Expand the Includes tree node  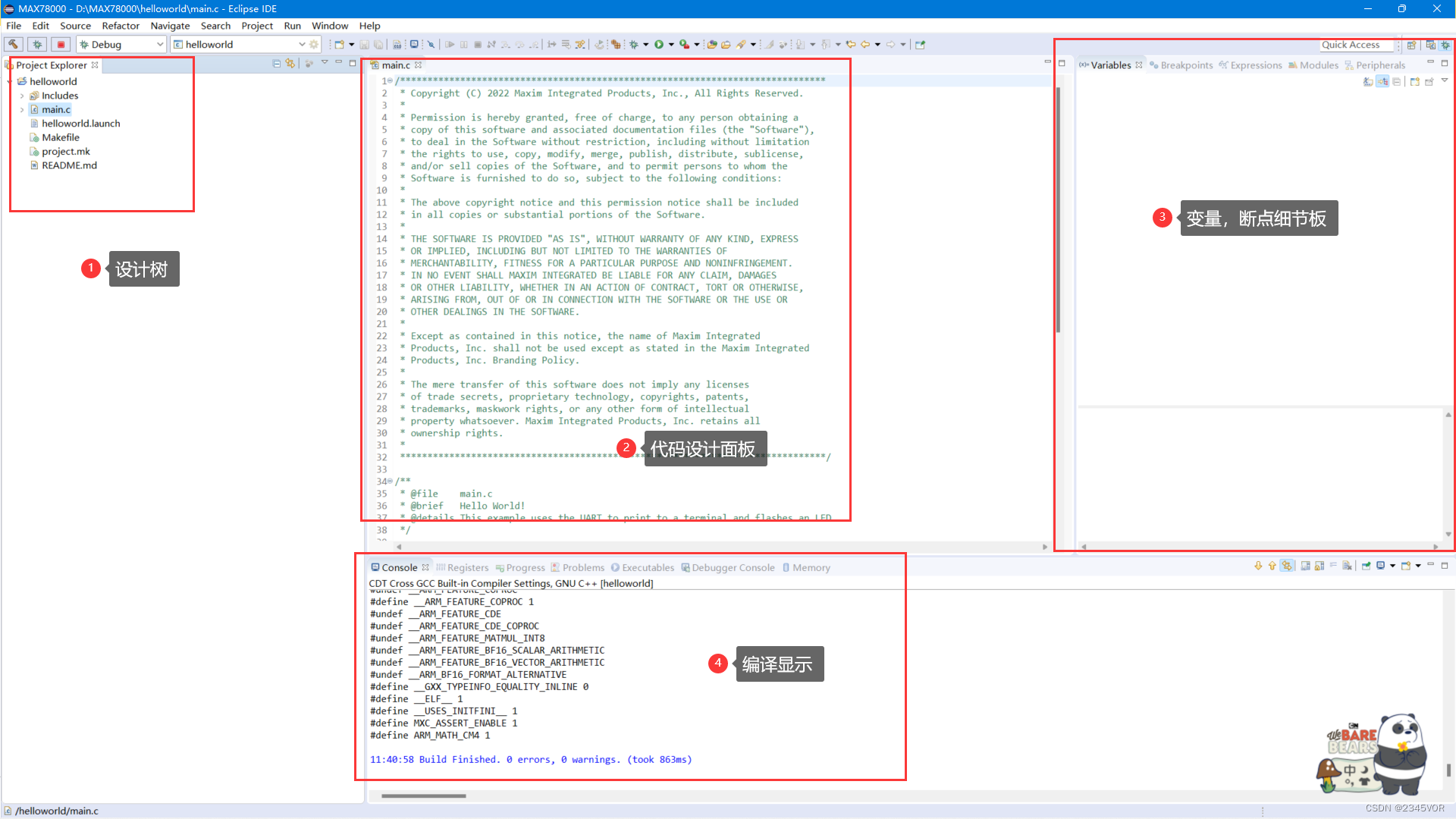tap(22, 96)
